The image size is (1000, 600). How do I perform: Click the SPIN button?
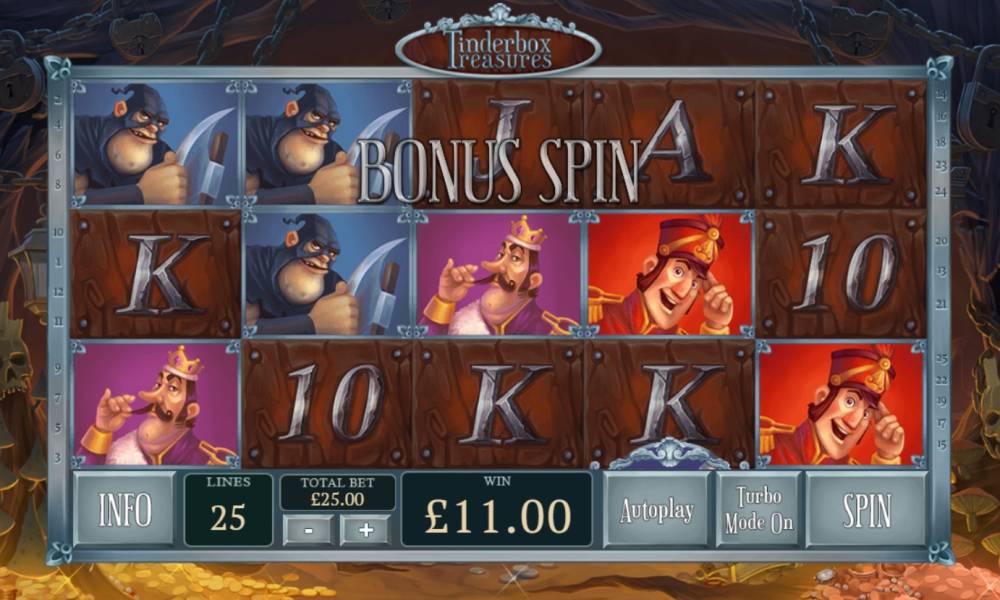[866, 509]
